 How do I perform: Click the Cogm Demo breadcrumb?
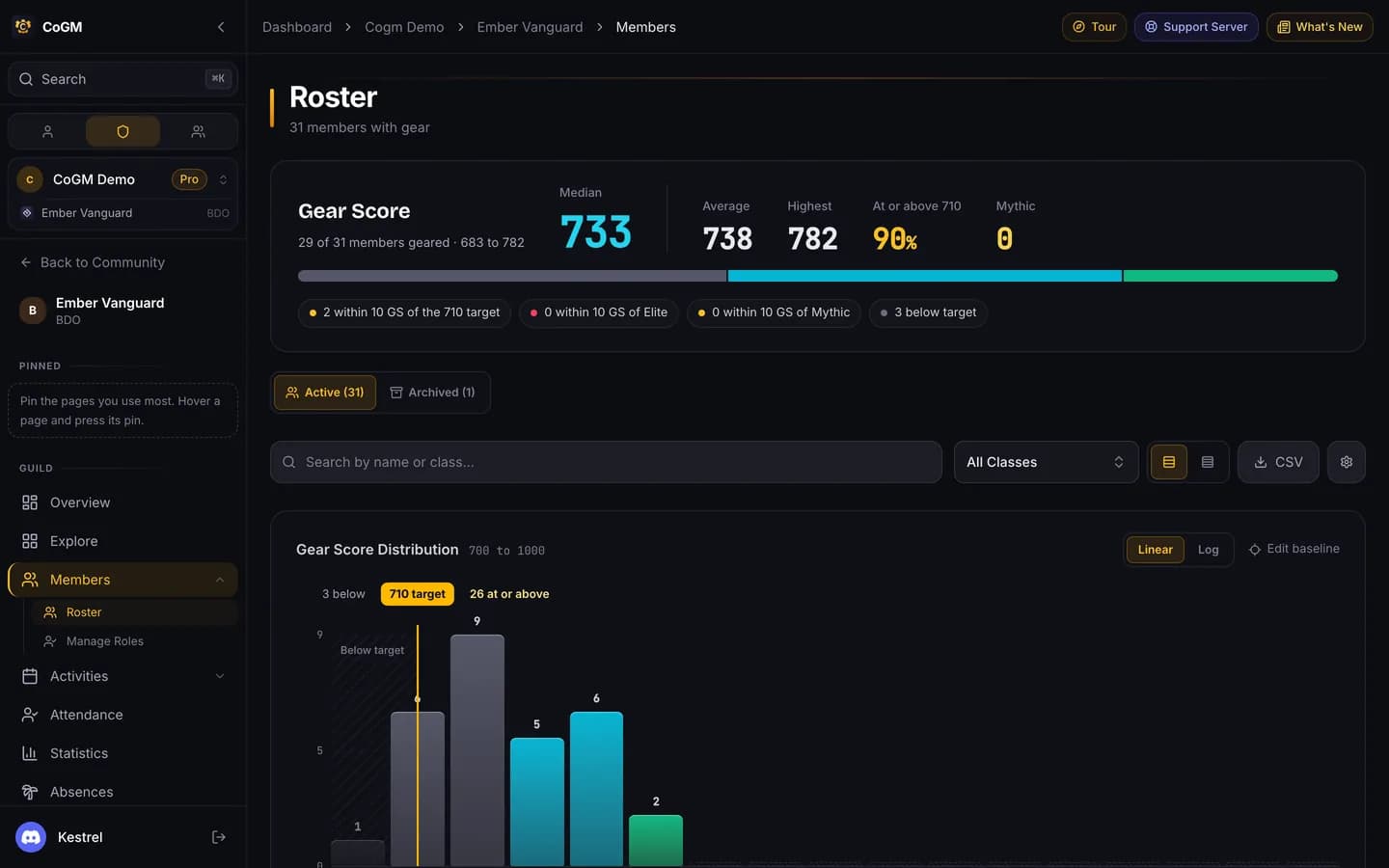coord(404,27)
